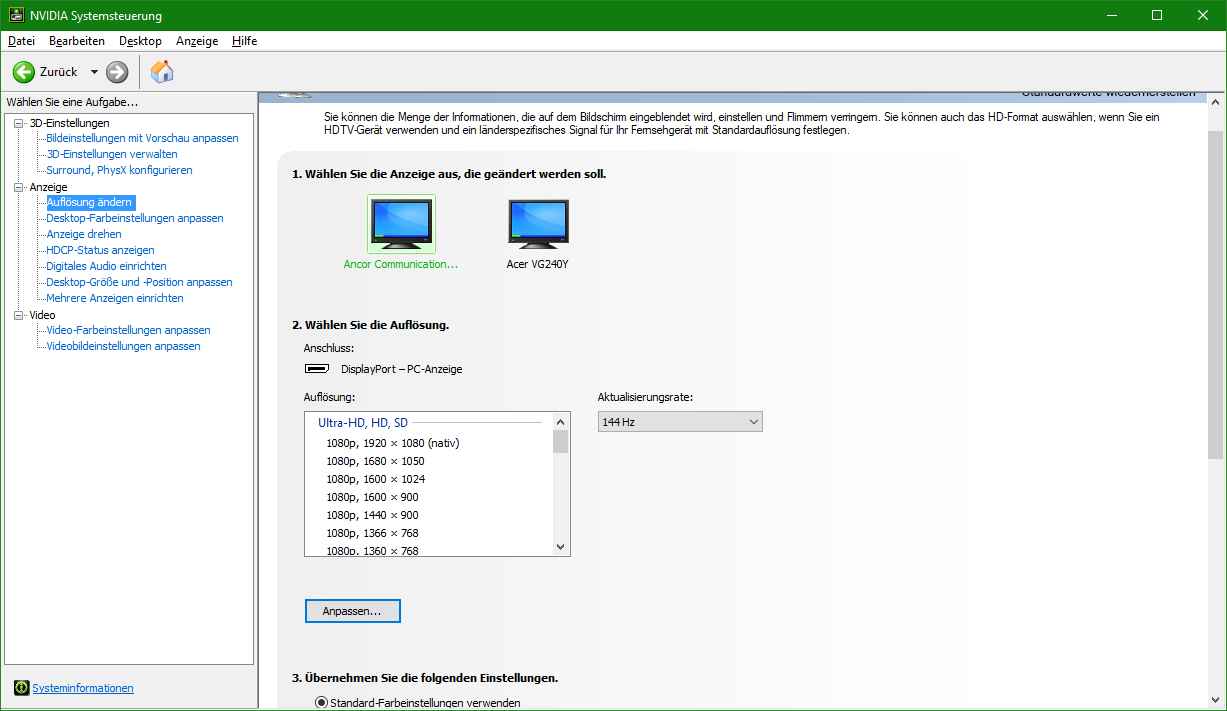Open Digitales Audio einrichten
This screenshot has height=711, width=1227.
[106, 266]
